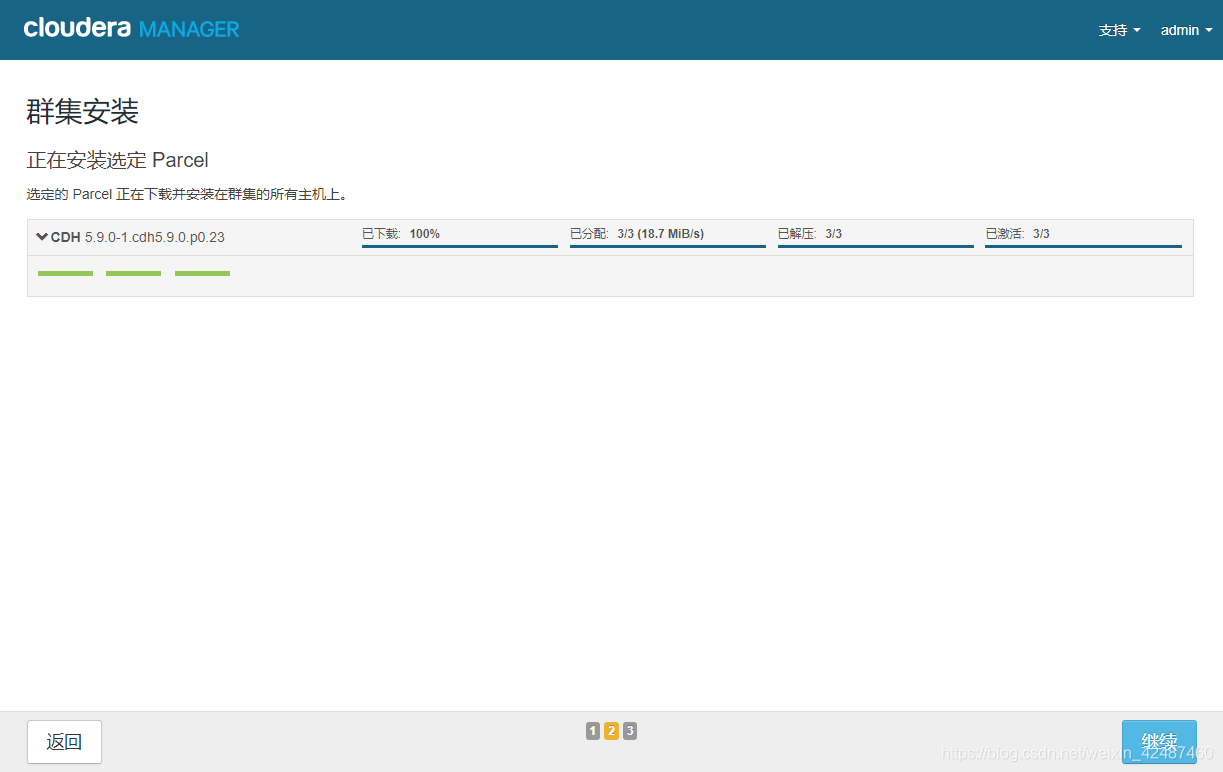Click the third green host status bar
This screenshot has width=1223, height=772.
202,273
